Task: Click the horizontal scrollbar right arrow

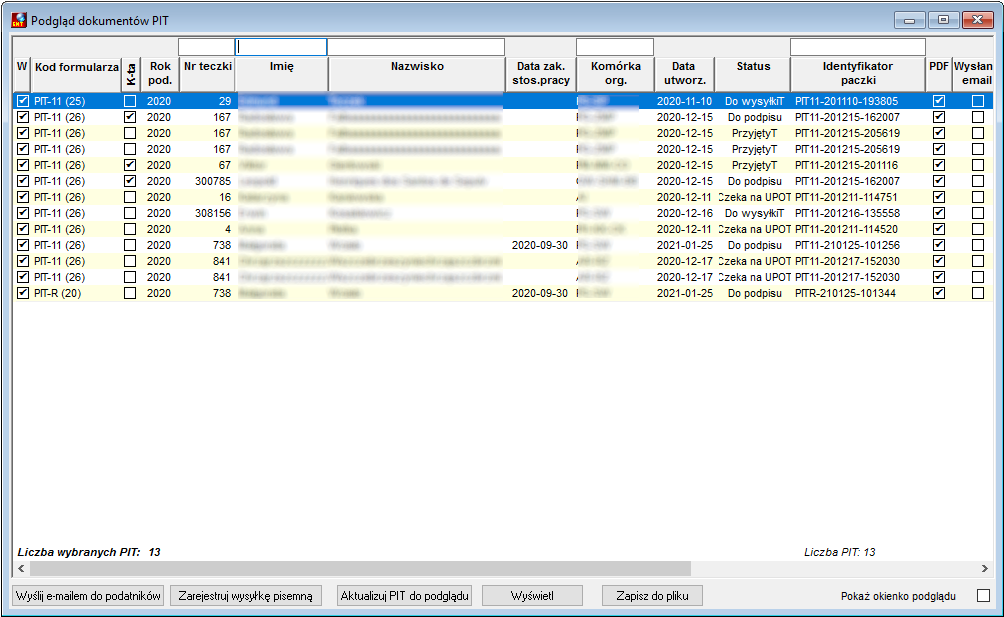Action: click(984, 568)
